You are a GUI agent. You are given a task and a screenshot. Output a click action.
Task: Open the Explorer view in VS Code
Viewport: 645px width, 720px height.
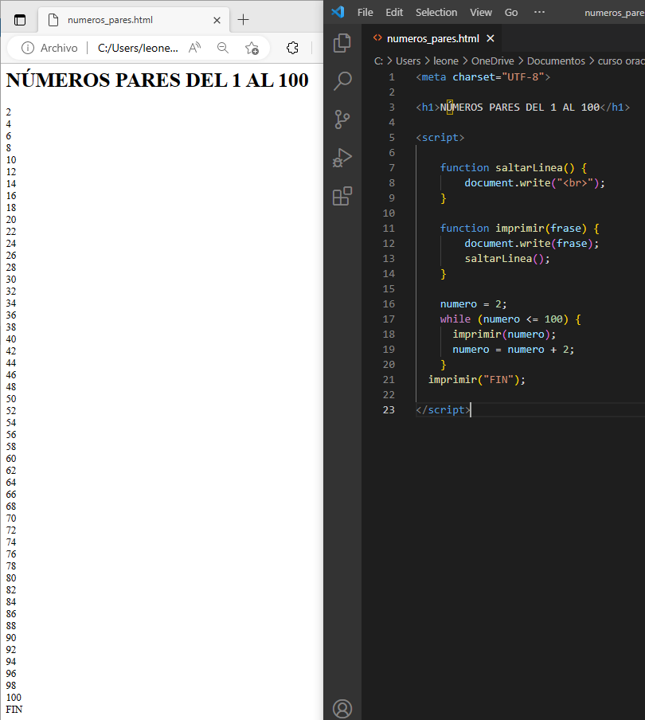pos(342,43)
